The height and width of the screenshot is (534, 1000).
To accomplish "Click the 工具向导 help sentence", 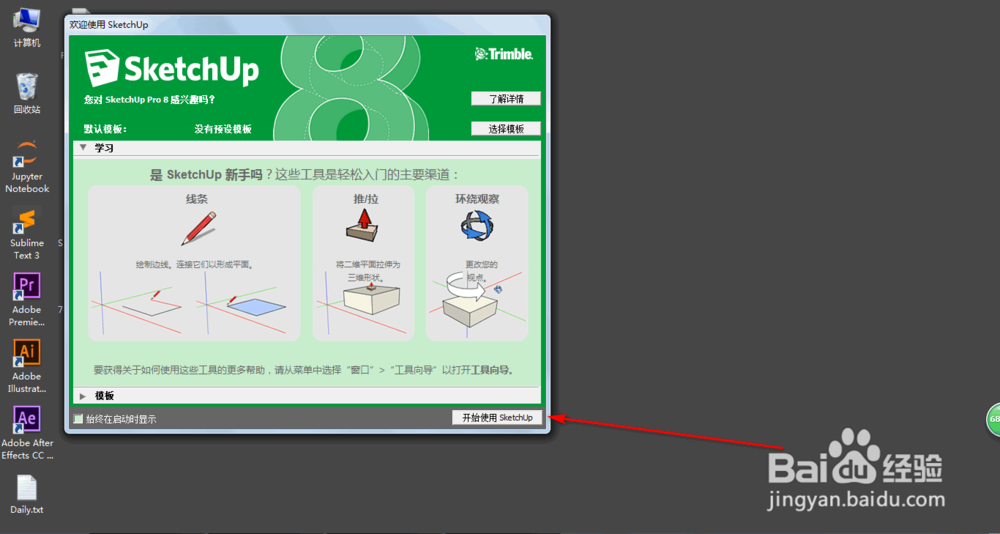I will click(304, 369).
